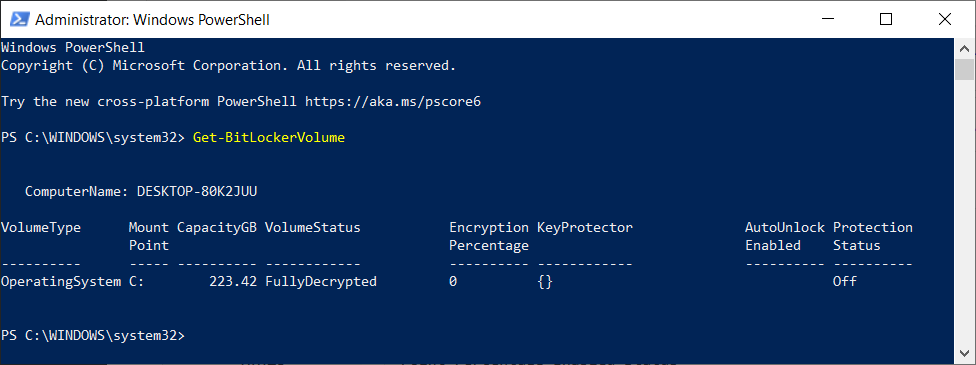This screenshot has height=365, width=976.
Task: Click the empty KeyProtector {} value
Action: [545, 282]
